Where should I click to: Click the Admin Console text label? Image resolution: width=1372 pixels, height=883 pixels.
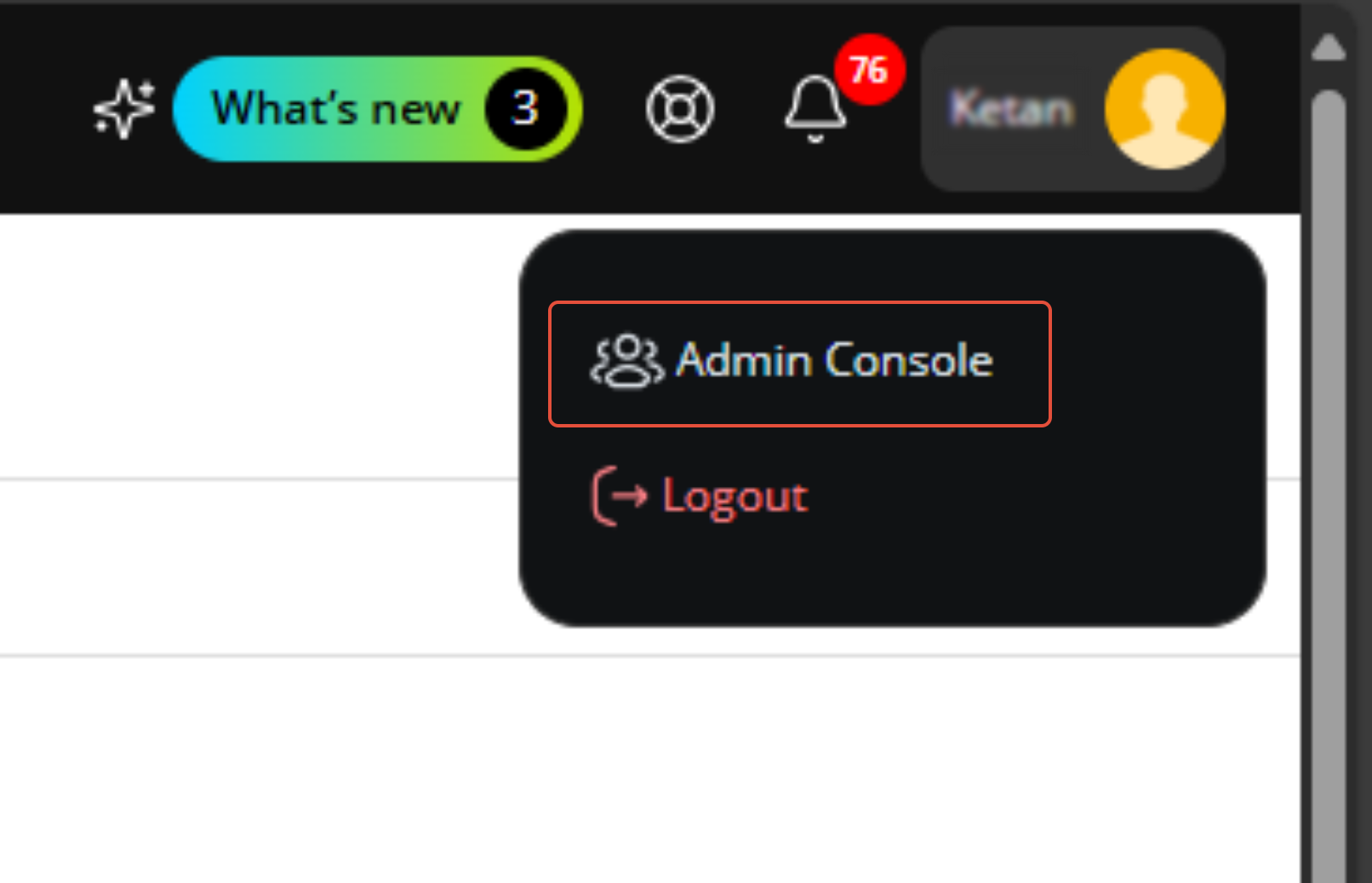click(834, 360)
